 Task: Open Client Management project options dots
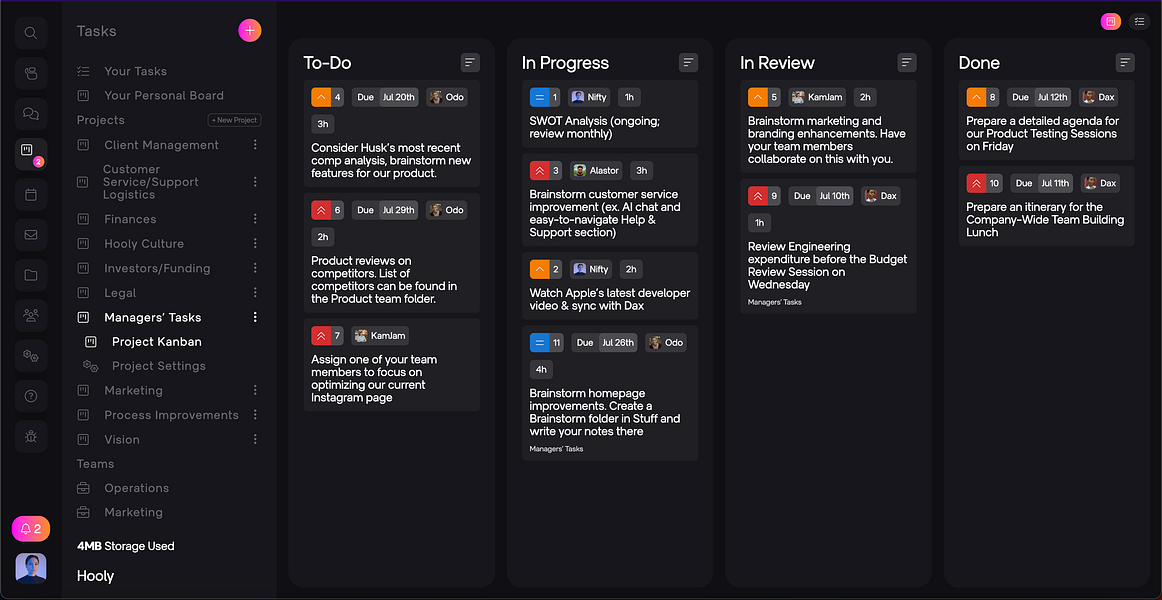(255, 145)
